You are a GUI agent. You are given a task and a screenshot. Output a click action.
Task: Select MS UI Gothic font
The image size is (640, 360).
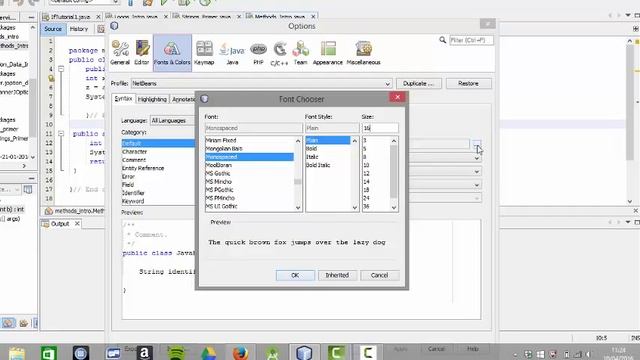click(x=249, y=206)
